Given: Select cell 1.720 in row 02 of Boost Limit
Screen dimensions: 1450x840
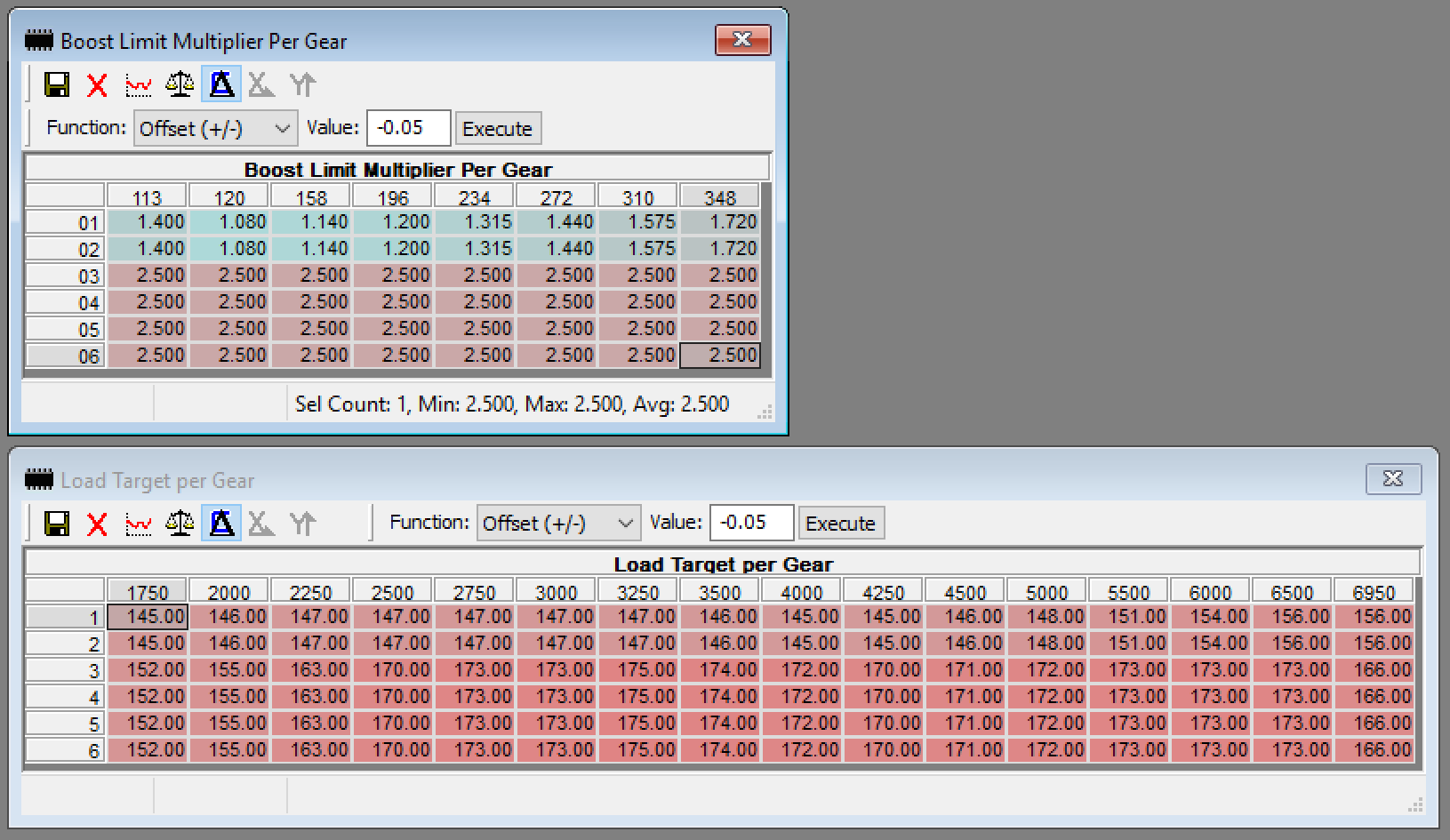Looking at the screenshot, I should pos(720,249).
